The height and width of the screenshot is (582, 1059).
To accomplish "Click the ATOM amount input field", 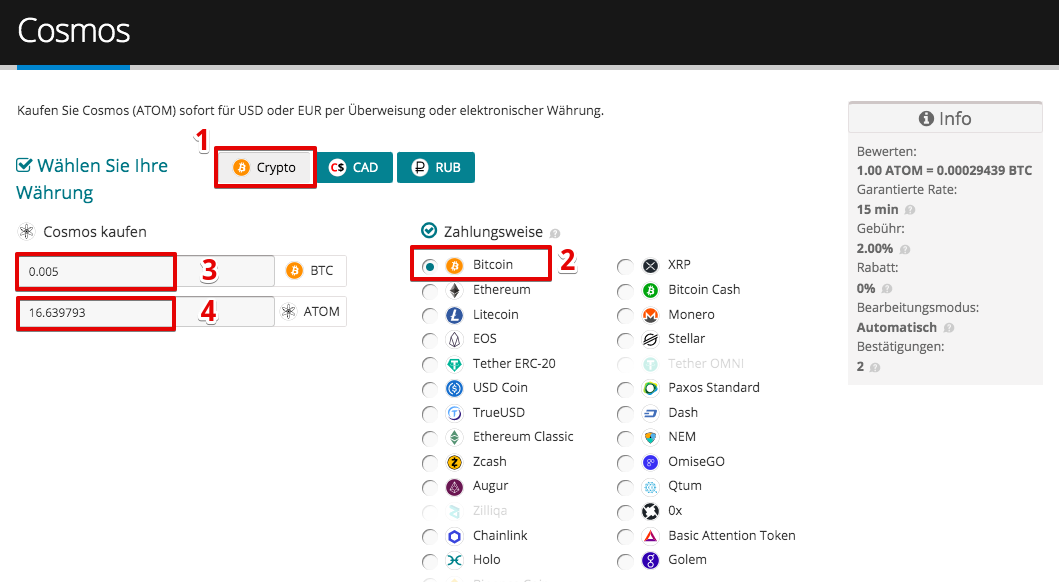I will 145,312.
